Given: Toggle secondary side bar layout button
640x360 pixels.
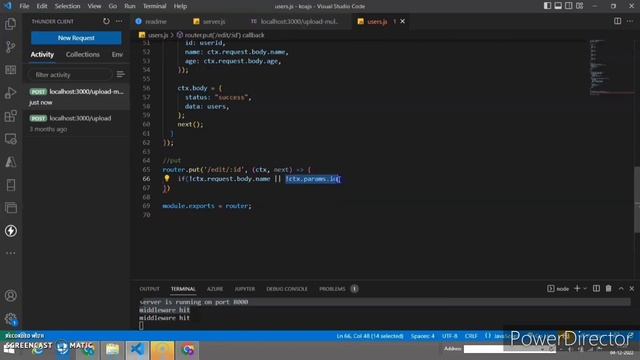Looking at the screenshot, I should click(x=569, y=6).
